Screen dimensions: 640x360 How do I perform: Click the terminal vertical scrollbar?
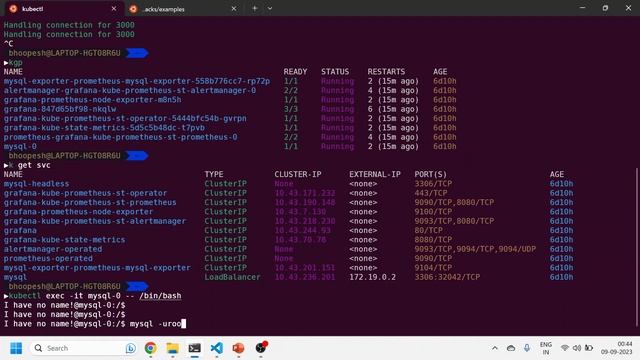pyautogui.click(x=636, y=247)
